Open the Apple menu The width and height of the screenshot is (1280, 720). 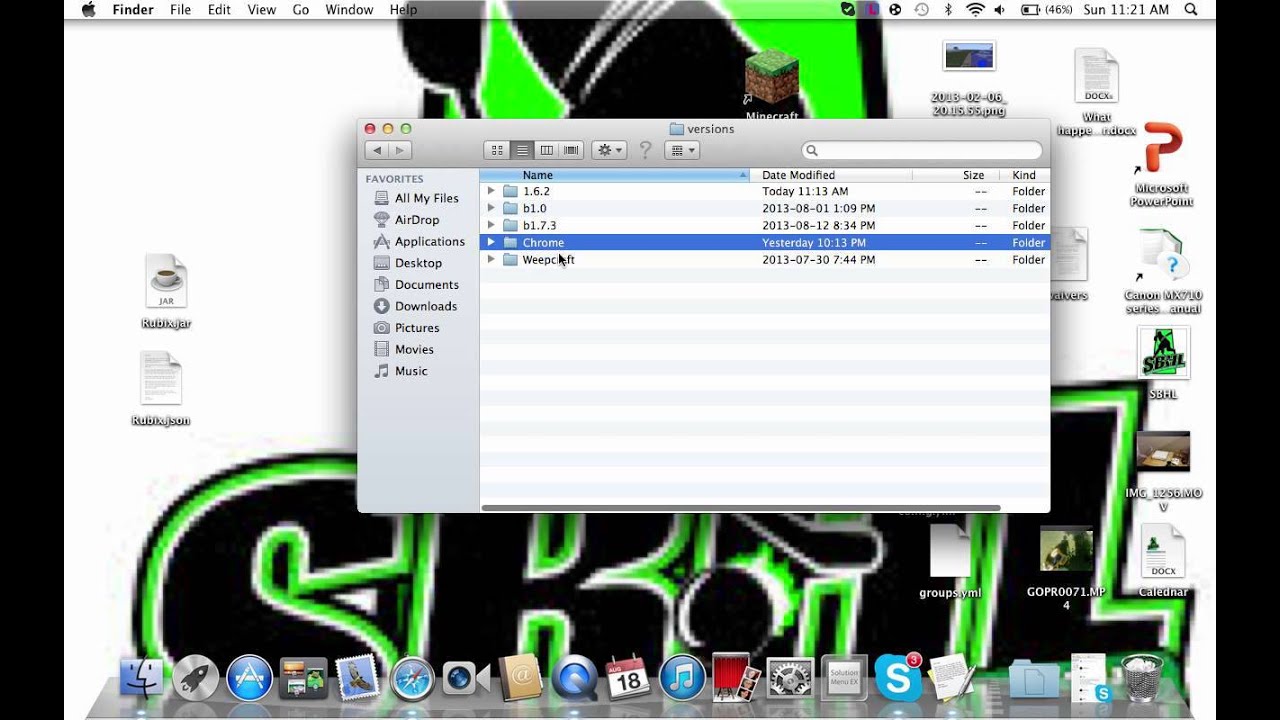[88, 10]
